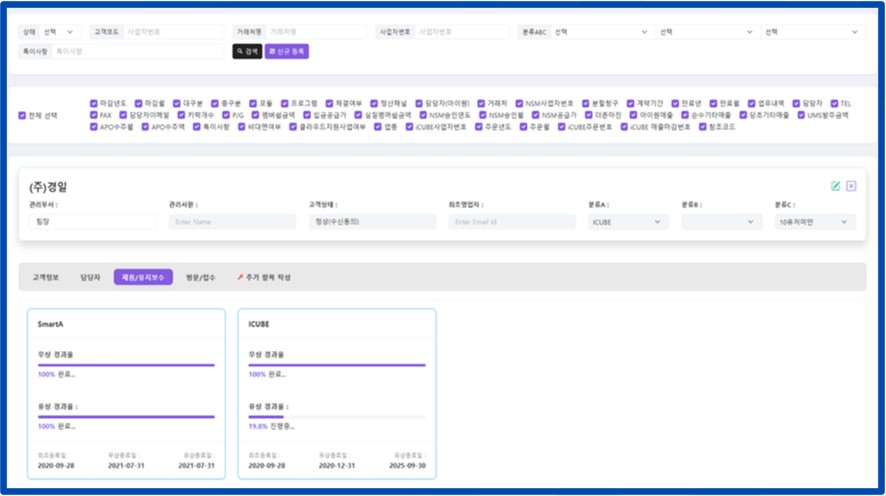Open the 분류A dropdown showing ICUBE
This screenshot has width=886, height=496.
click(x=628, y=222)
